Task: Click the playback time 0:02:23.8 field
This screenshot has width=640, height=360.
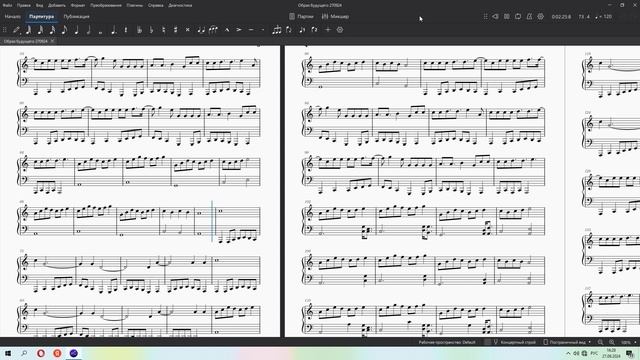Action: (561, 17)
